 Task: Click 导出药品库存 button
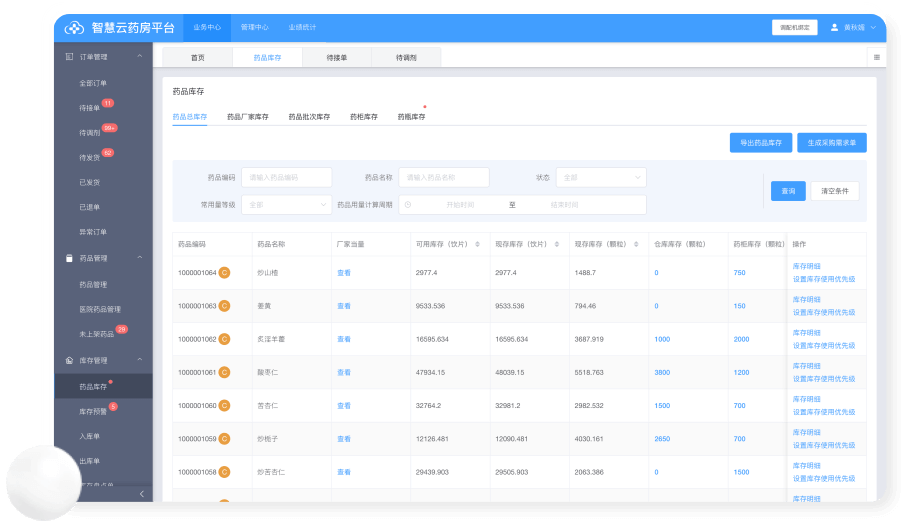tap(761, 142)
